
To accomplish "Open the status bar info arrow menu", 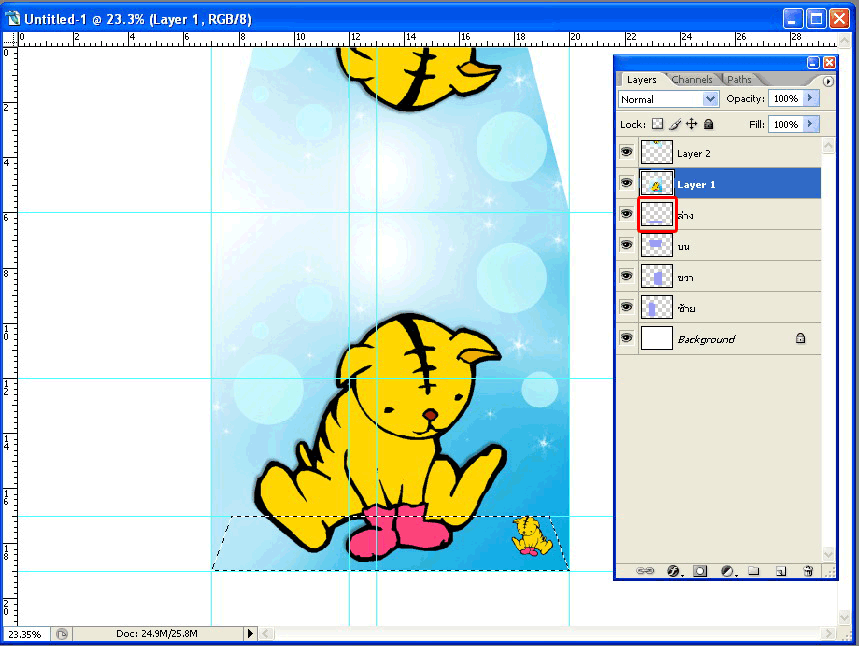I will (x=250, y=634).
